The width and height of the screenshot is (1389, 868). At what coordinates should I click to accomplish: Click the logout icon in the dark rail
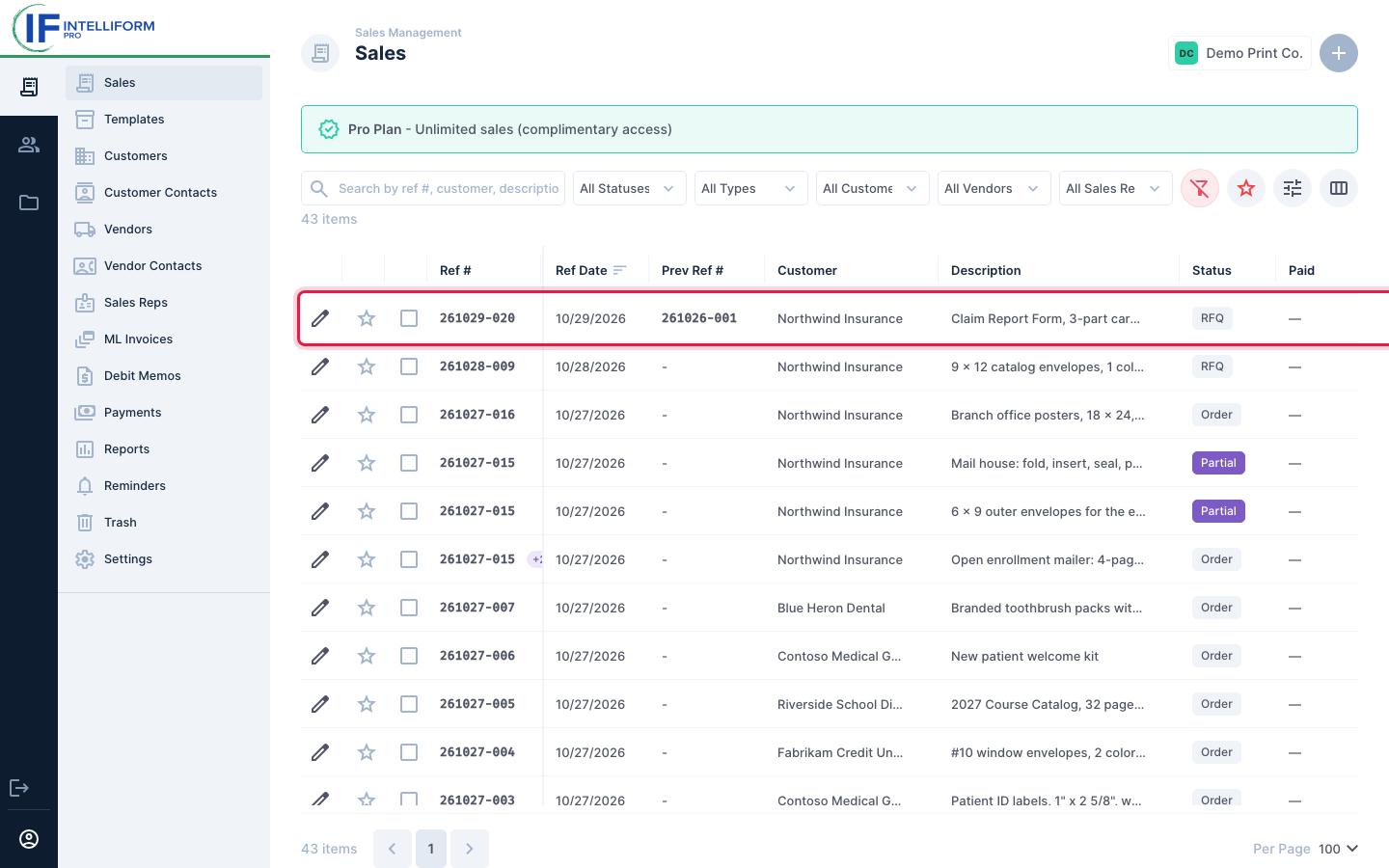pyautogui.click(x=19, y=788)
